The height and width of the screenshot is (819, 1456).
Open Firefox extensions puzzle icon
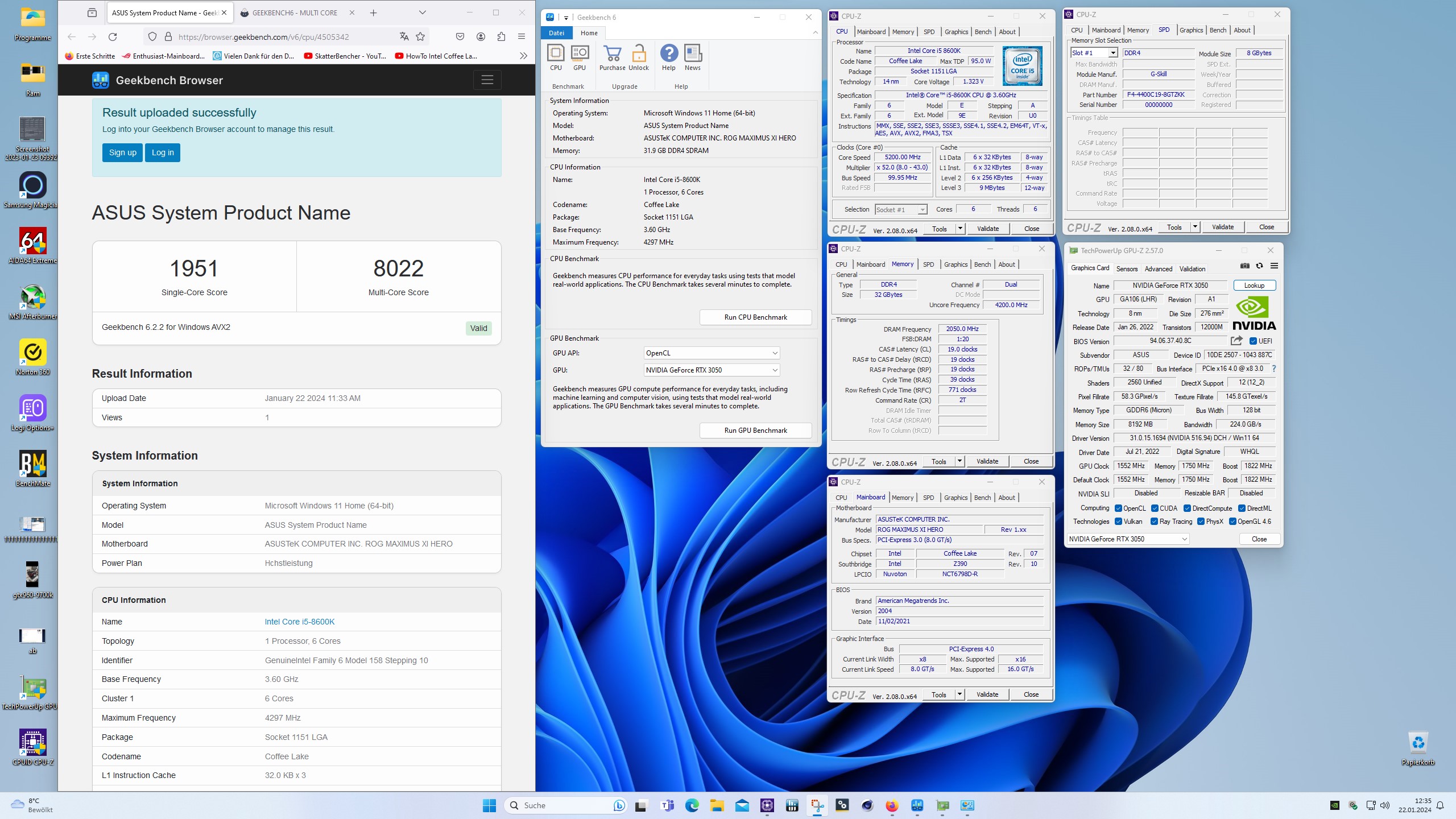[x=501, y=37]
